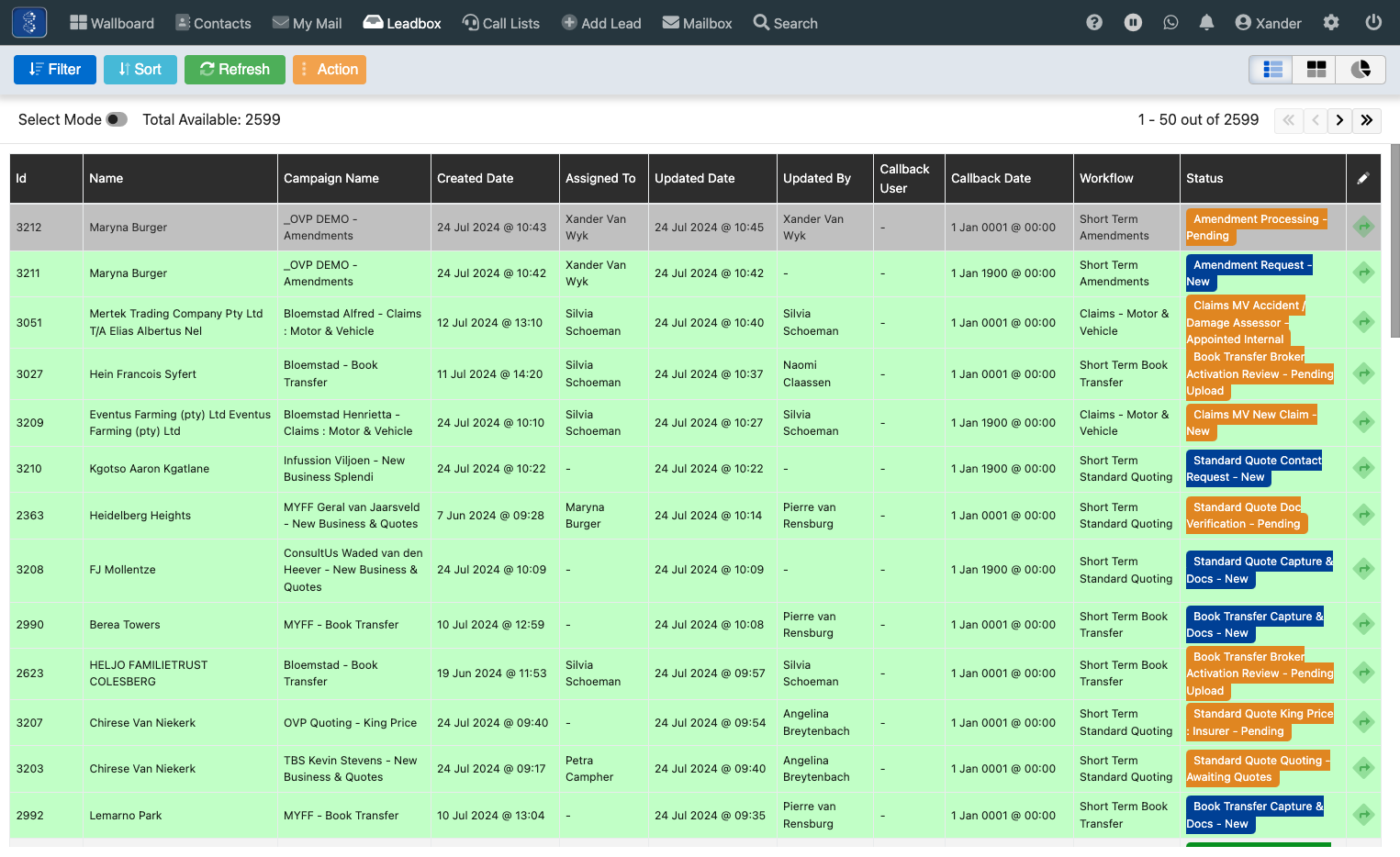This screenshot has width=1400, height=857.
Task: Click the "Standard Quote Contact Request - New" status badge
Action: (1254, 469)
